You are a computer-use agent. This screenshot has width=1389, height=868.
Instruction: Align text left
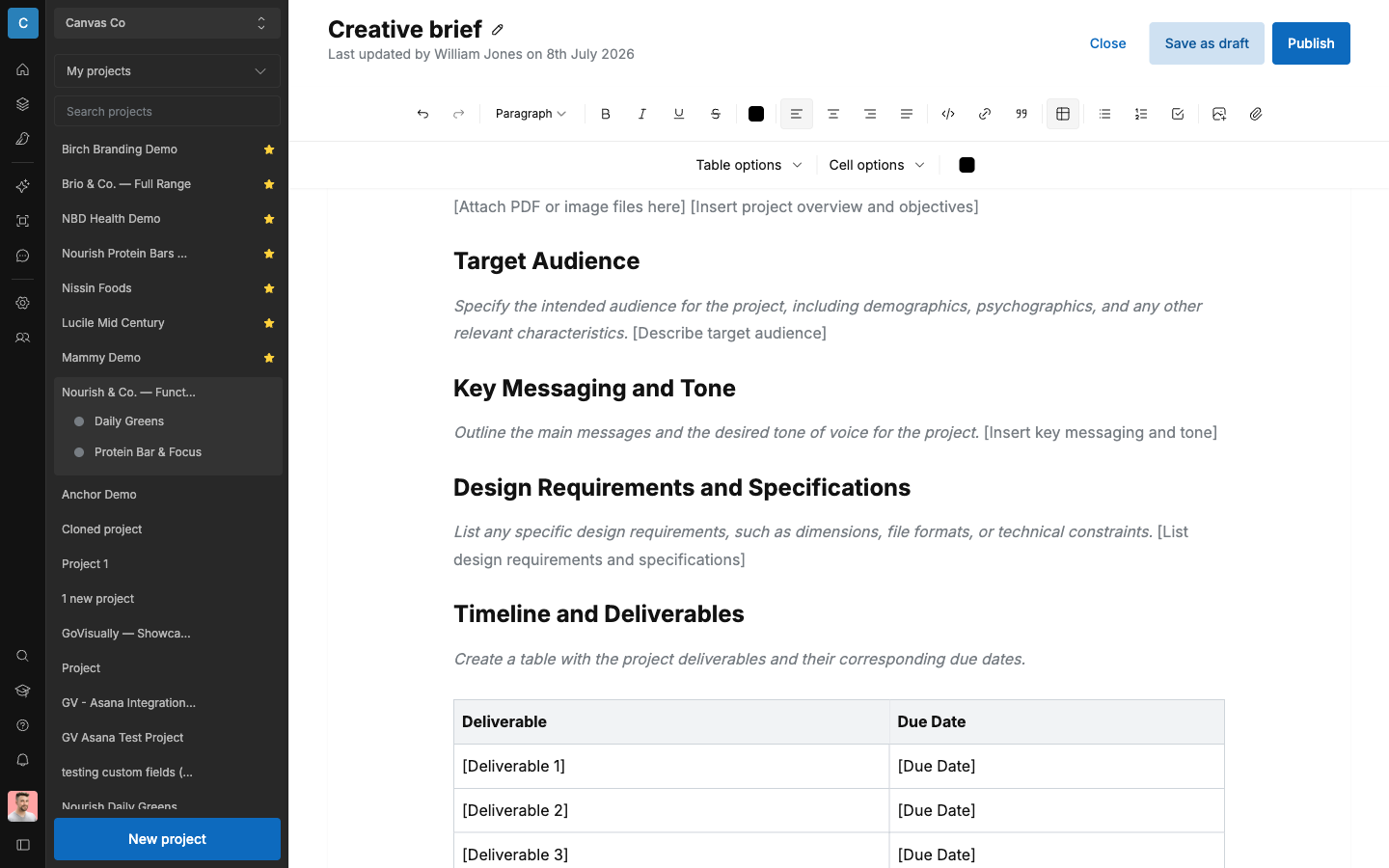797,114
